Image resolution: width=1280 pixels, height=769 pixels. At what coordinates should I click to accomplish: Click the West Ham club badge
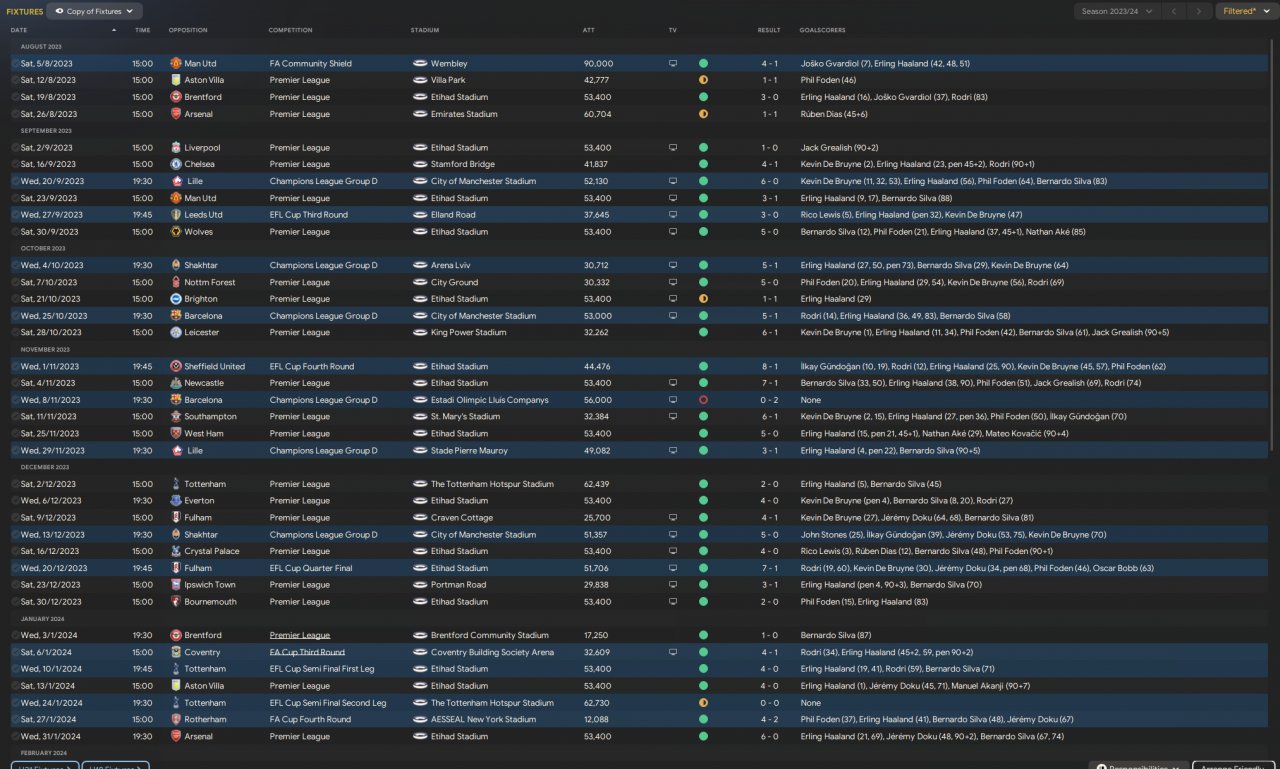tap(176, 434)
